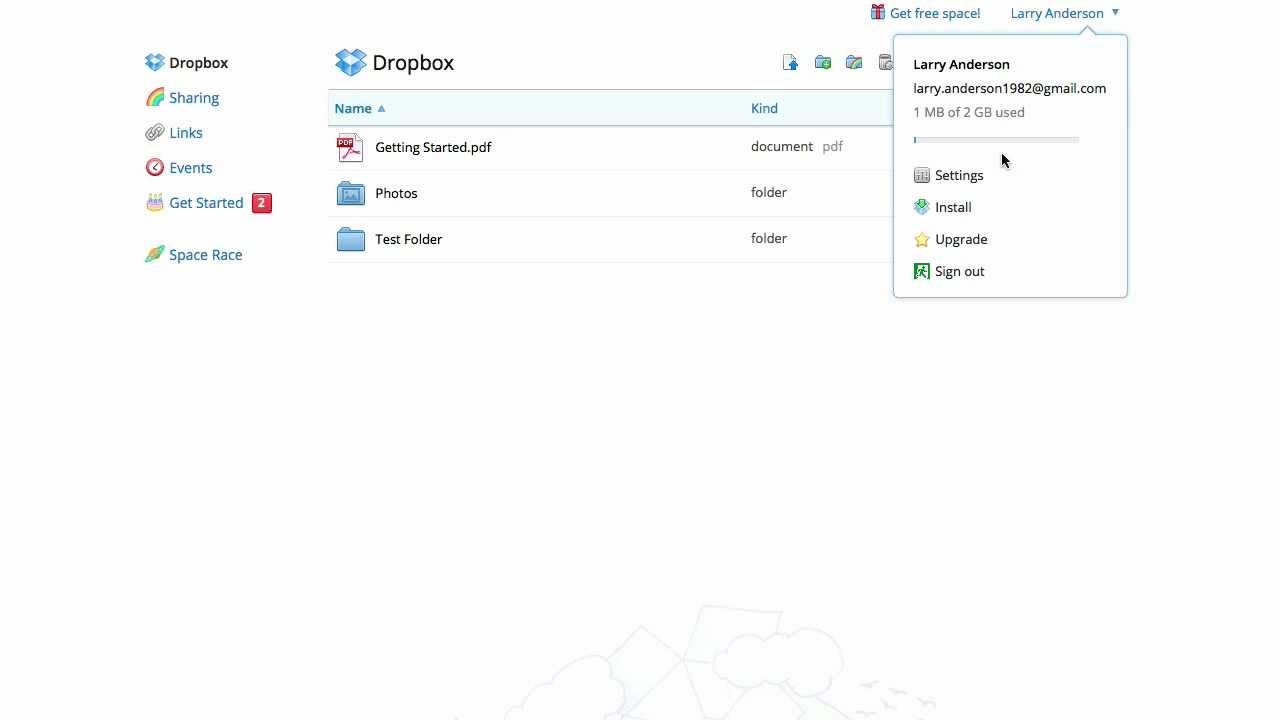Click the paperclip Links icon in sidebar
Screen dimensions: 1280x720
(x=154, y=133)
